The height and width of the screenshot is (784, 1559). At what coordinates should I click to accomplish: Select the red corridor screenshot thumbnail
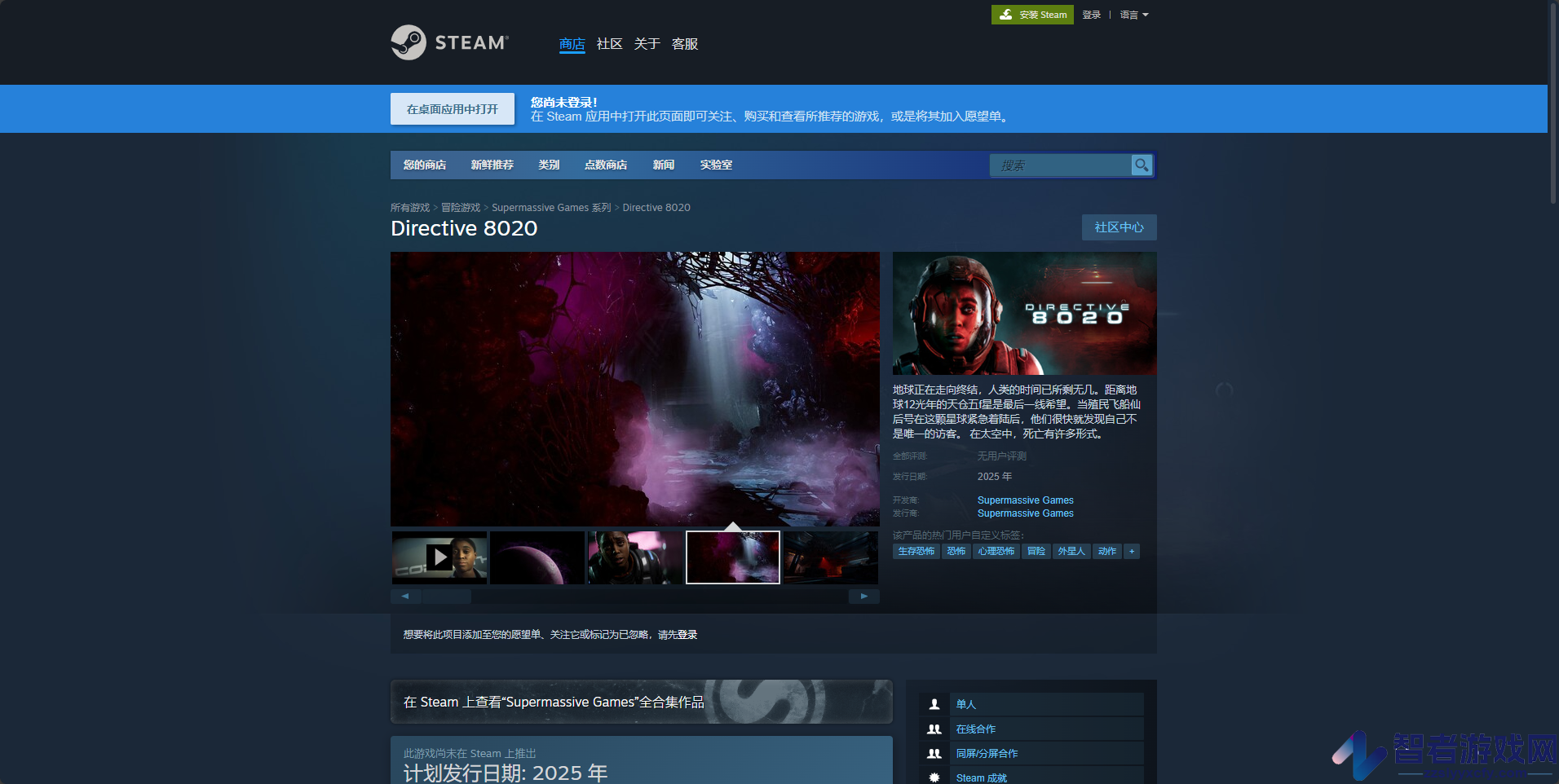pos(831,557)
